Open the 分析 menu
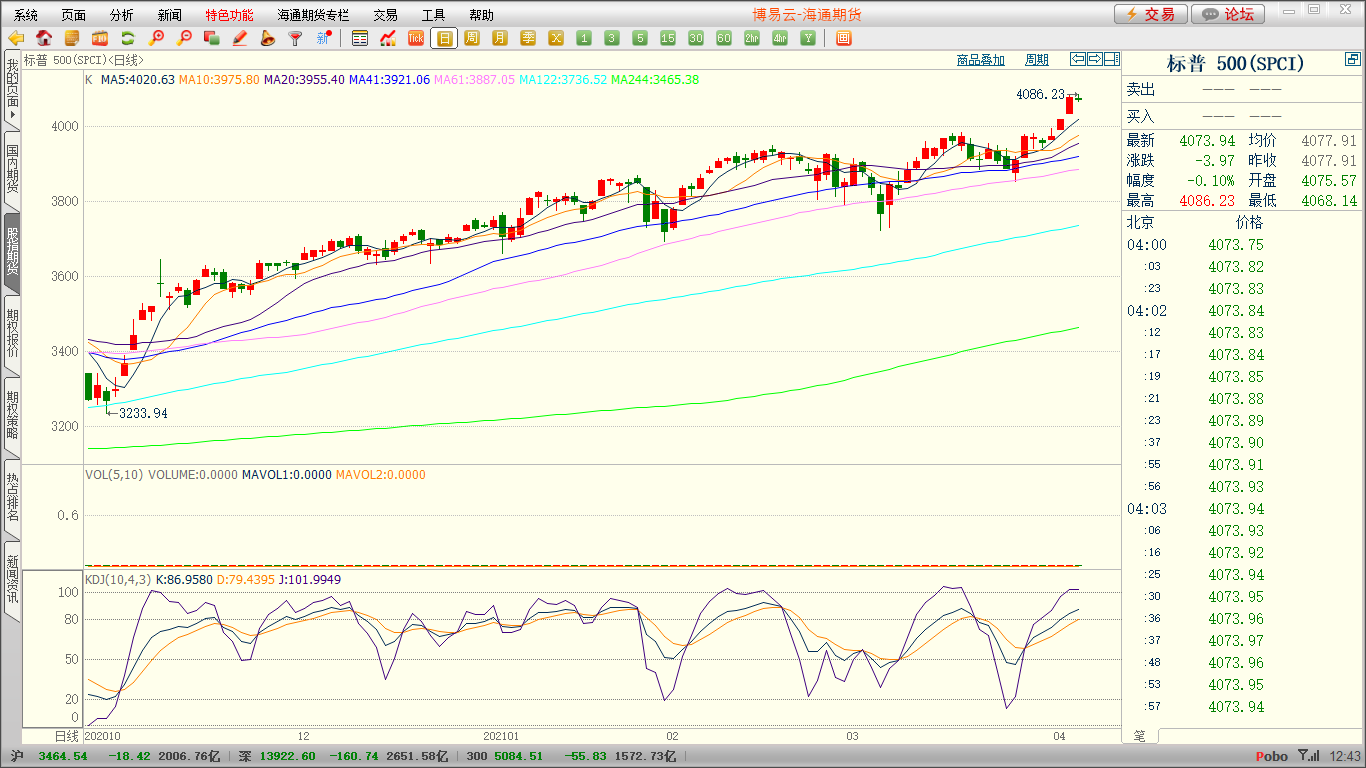Image resolution: width=1366 pixels, height=768 pixels. point(121,15)
